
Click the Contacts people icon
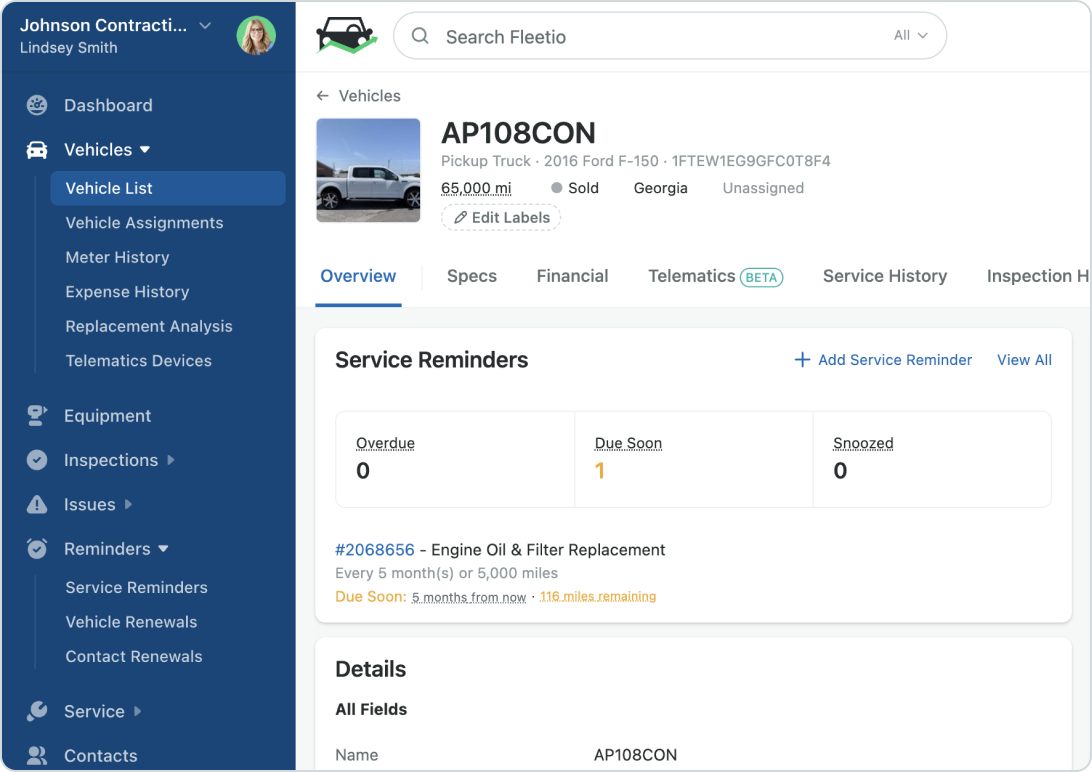[37, 755]
